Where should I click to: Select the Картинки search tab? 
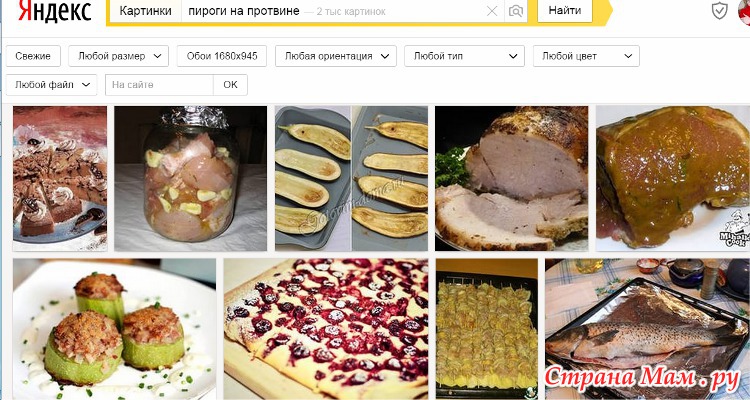[x=145, y=11]
